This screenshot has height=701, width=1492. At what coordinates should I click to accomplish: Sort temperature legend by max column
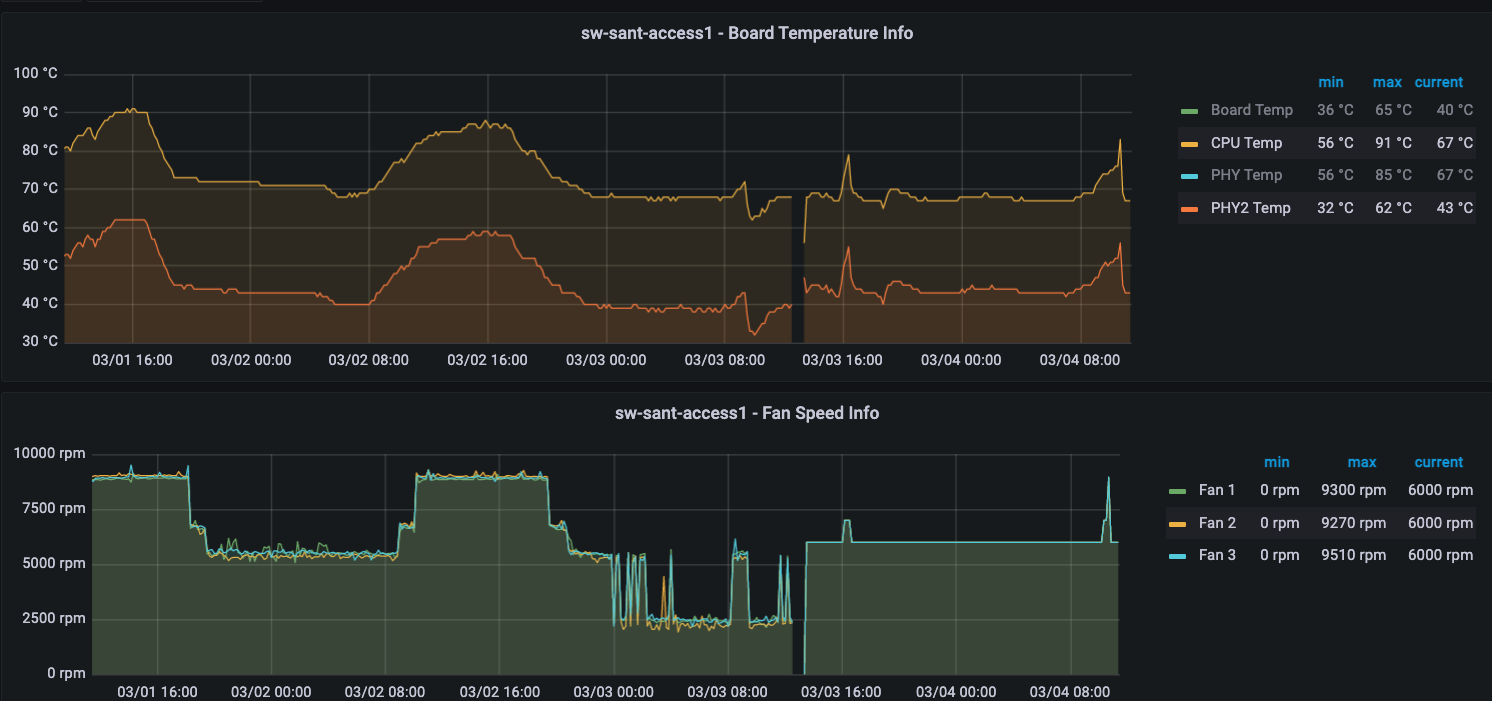click(x=1387, y=82)
